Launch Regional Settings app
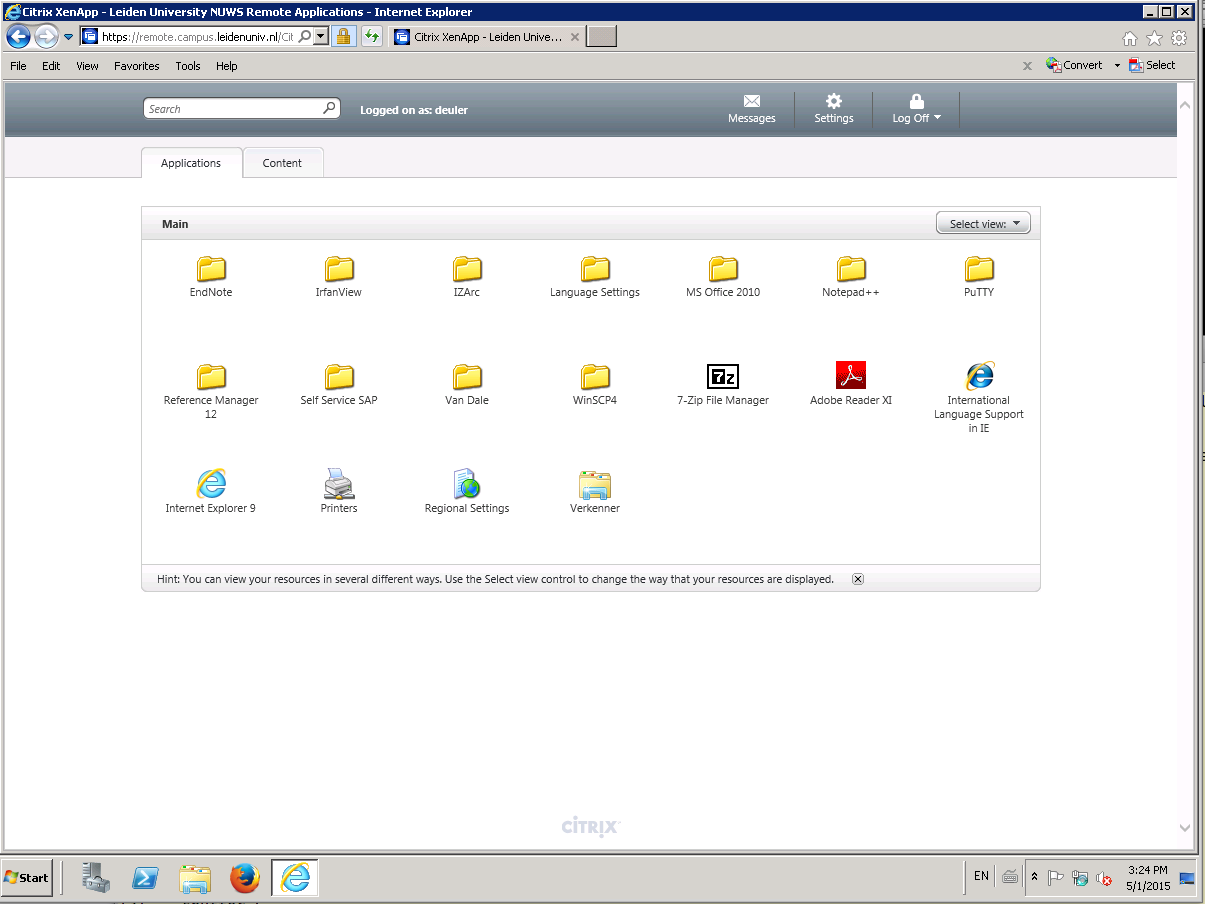1205x904 pixels. [467, 485]
